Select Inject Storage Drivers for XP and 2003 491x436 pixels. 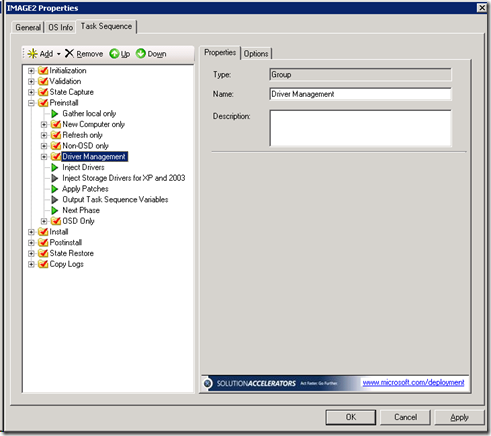coord(124,178)
